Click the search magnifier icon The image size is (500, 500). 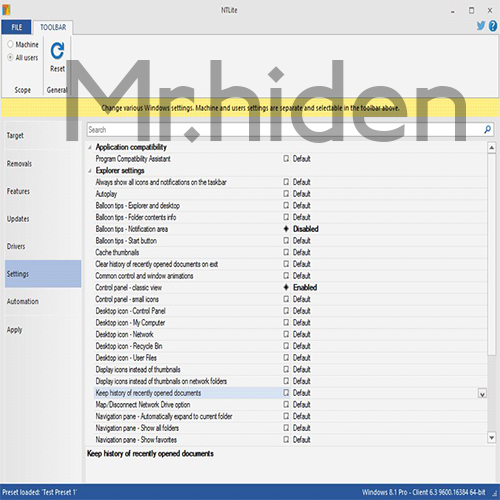[x=487, y=129]
